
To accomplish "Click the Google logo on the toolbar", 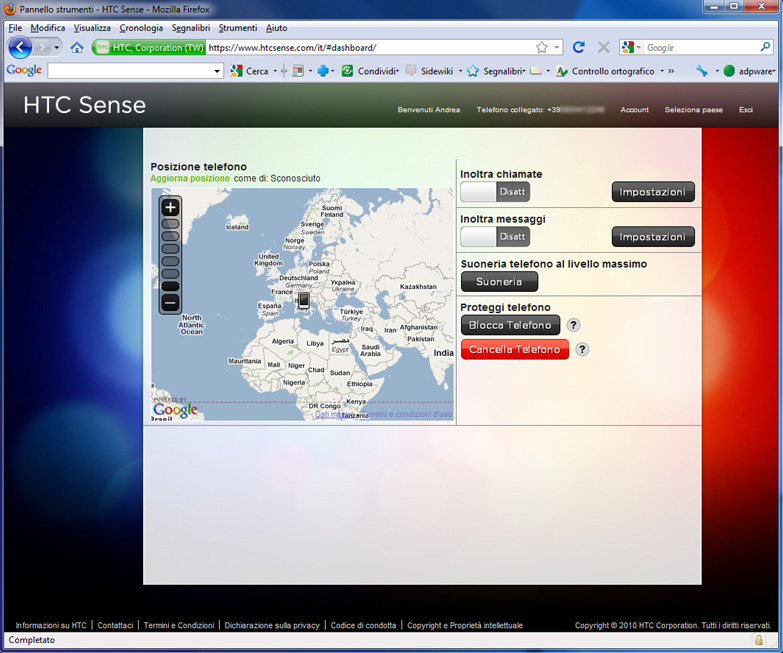I will point(24,70).
